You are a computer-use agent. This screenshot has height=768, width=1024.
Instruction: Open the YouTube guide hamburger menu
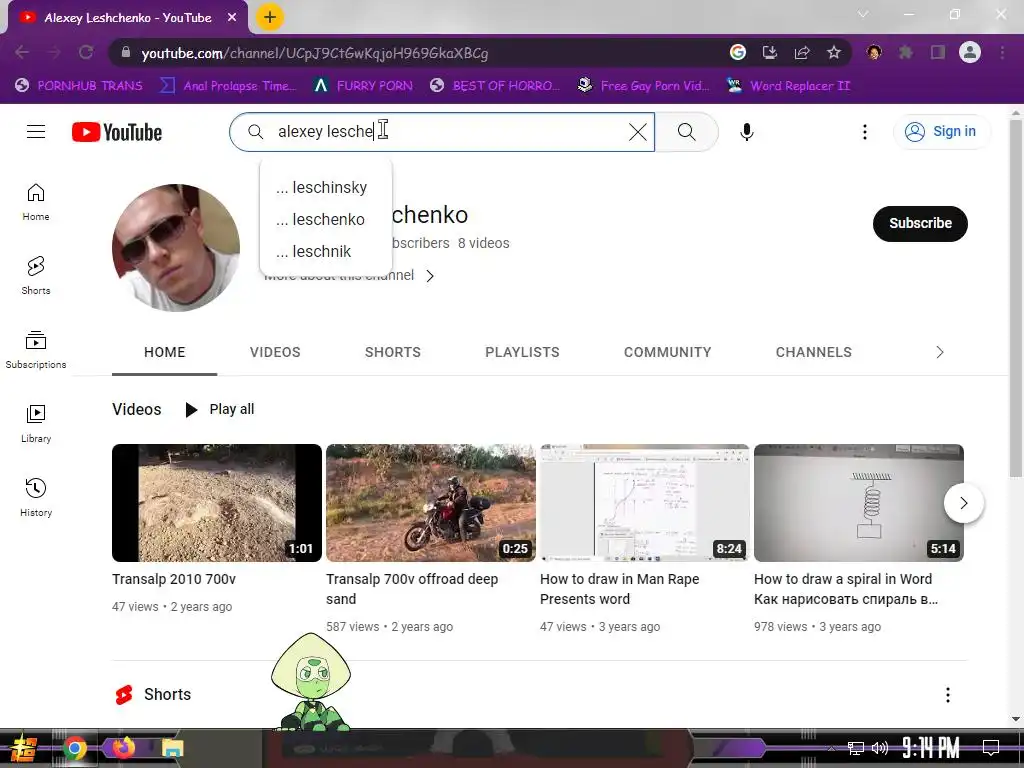(36, 132)
